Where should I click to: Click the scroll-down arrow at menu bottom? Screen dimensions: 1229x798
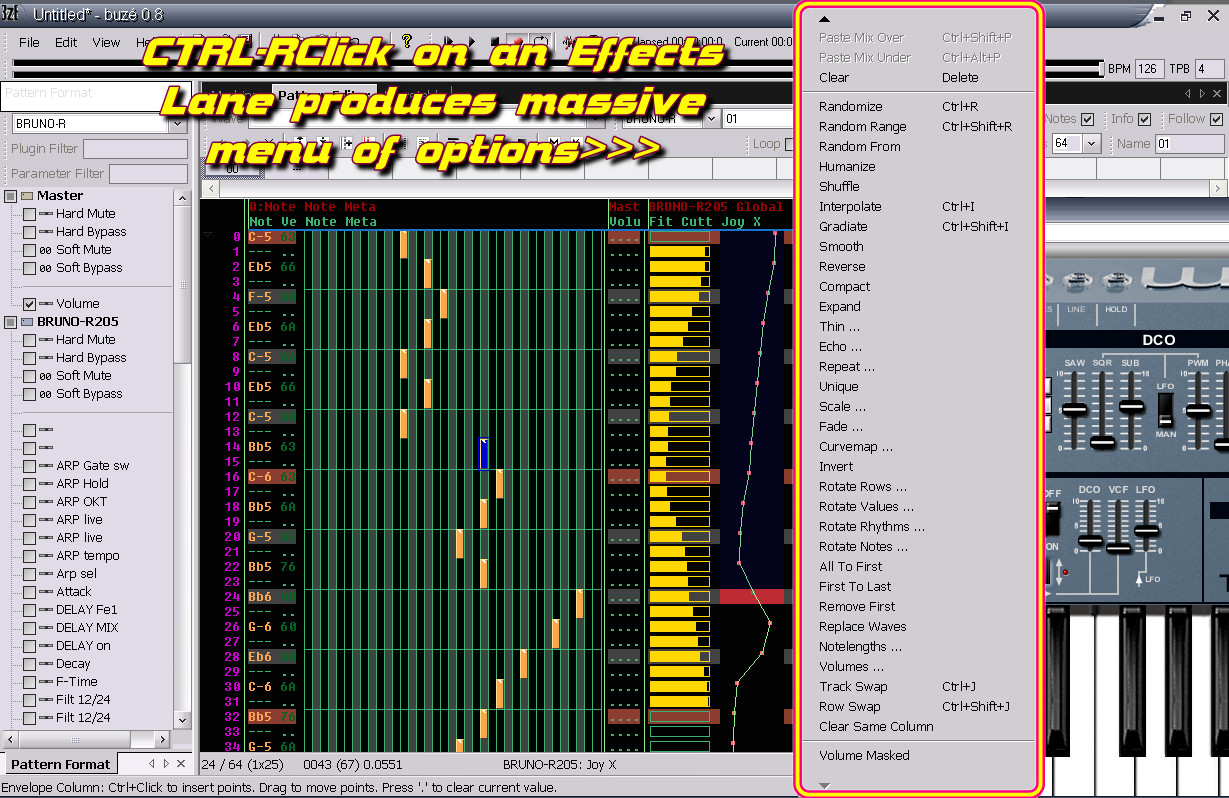point(824,785)
